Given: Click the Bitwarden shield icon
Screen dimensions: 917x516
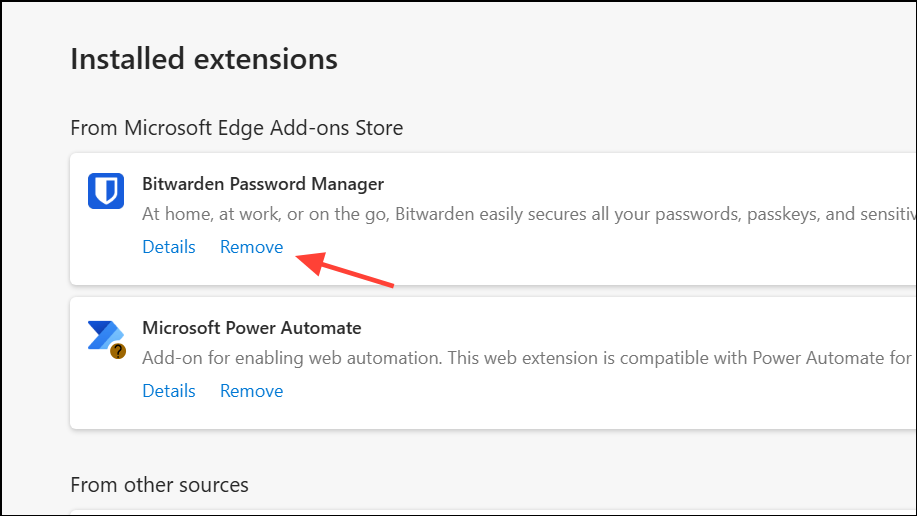Looking at the screenshot, I should [x=105, y=190].
